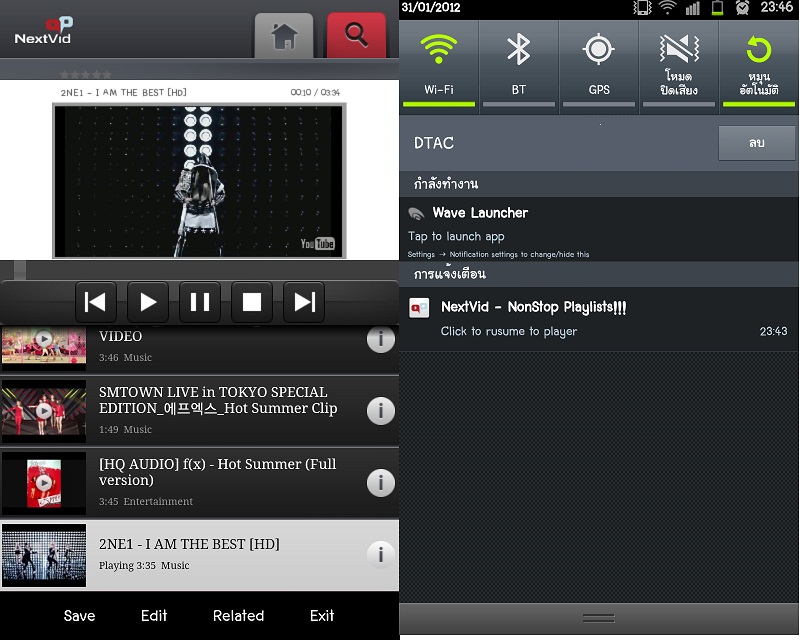Image resolution: width=800 pixels, height=640 pixels.
Task: Skip to next track in player
Action: [x=304, y=302]
